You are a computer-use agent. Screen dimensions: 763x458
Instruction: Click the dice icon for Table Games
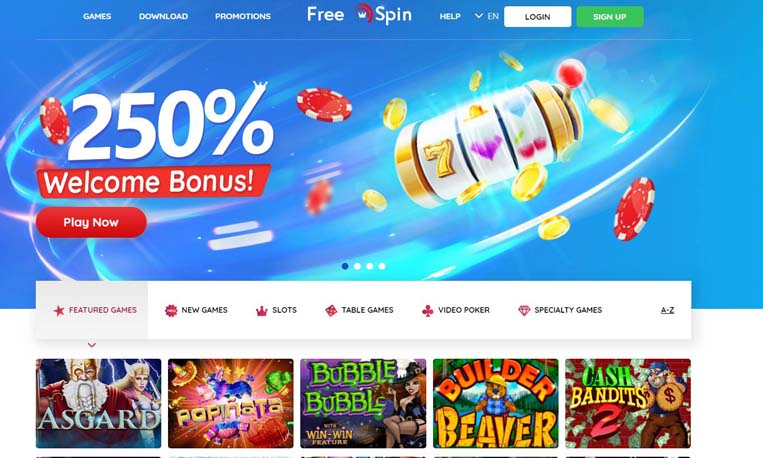pos(331,311)
